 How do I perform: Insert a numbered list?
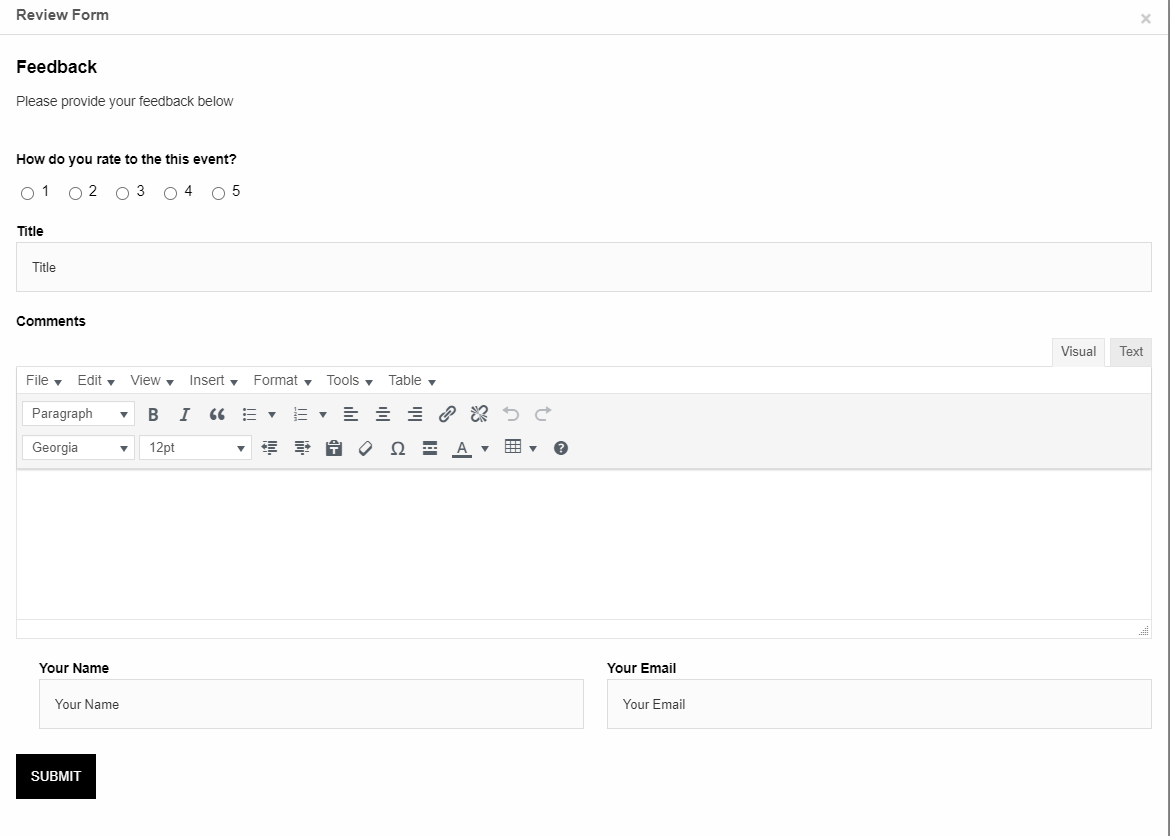[x=301, y=414]
